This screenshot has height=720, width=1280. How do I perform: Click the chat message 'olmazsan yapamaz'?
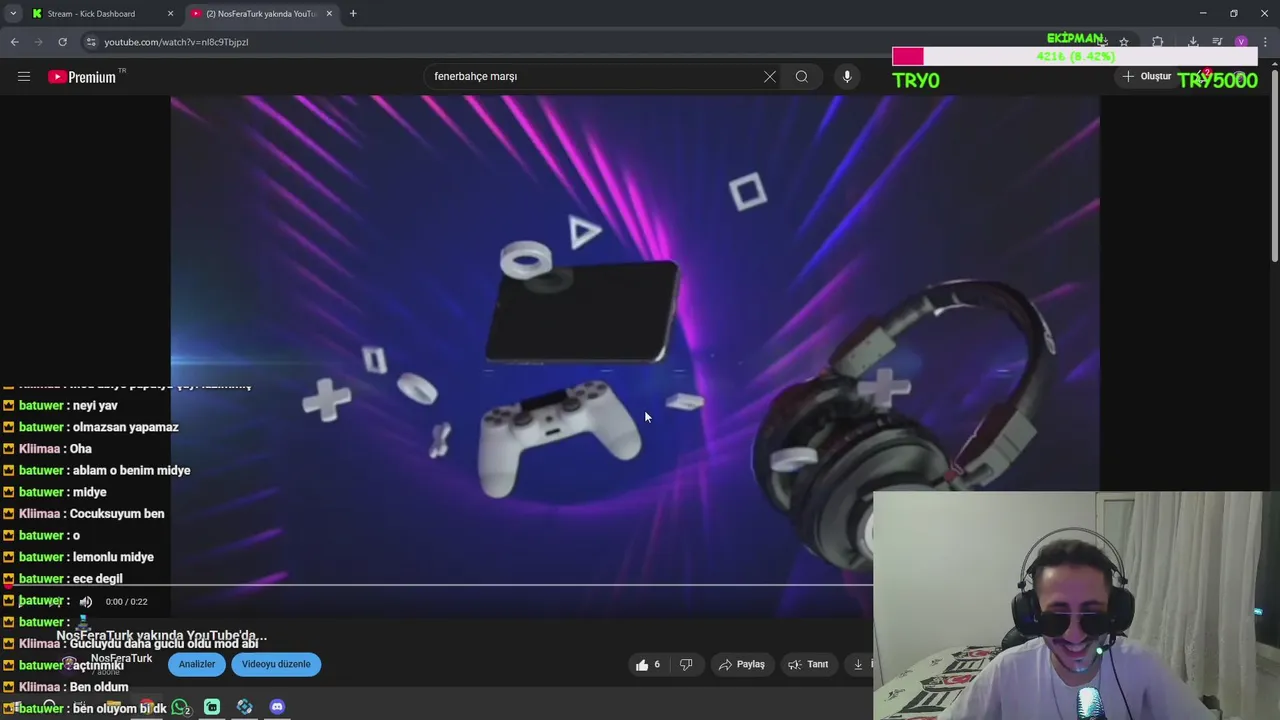click(x=126, y=427)
